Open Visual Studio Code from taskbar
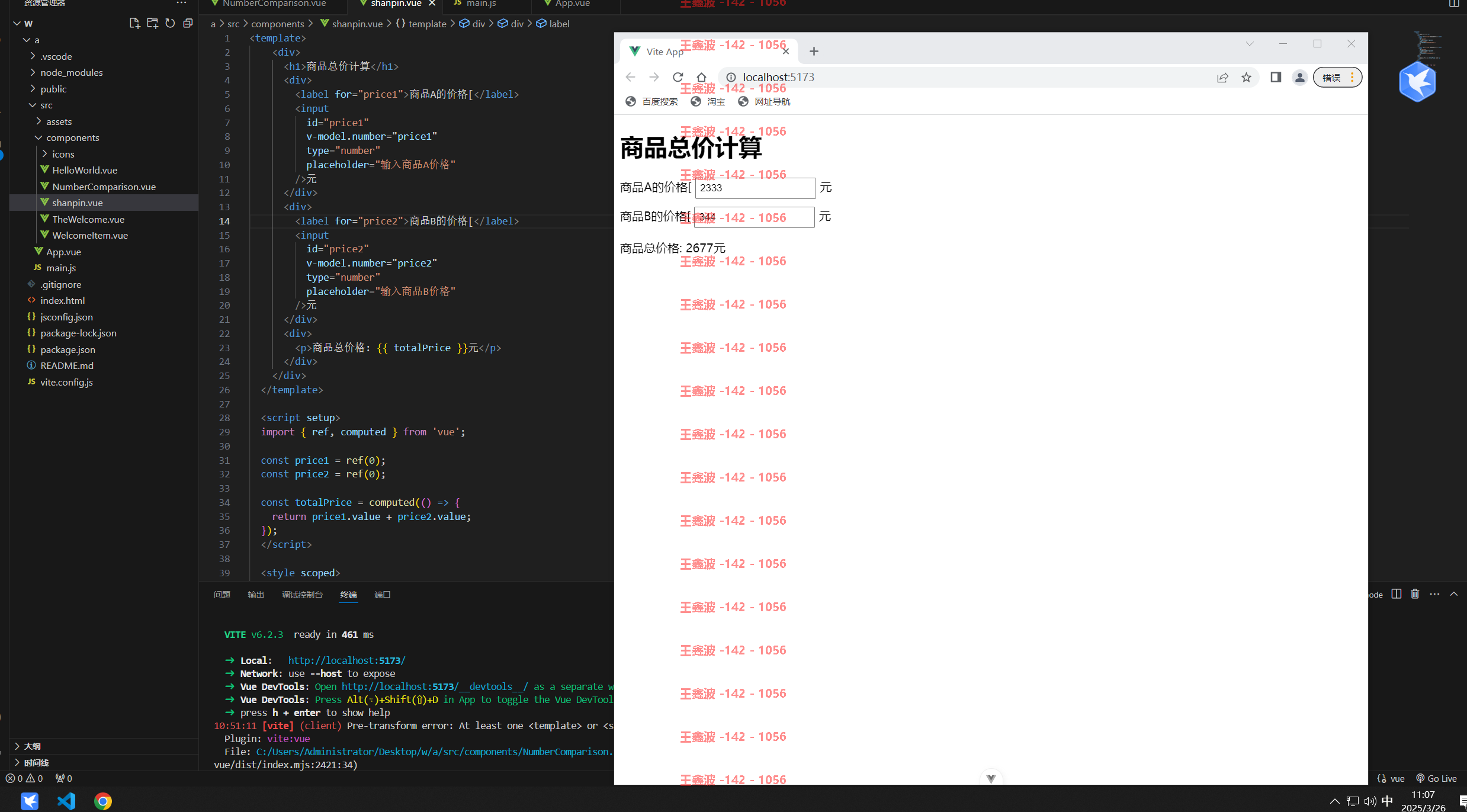Viewport: 1467px width, 812px height. [x=66, y=801]
